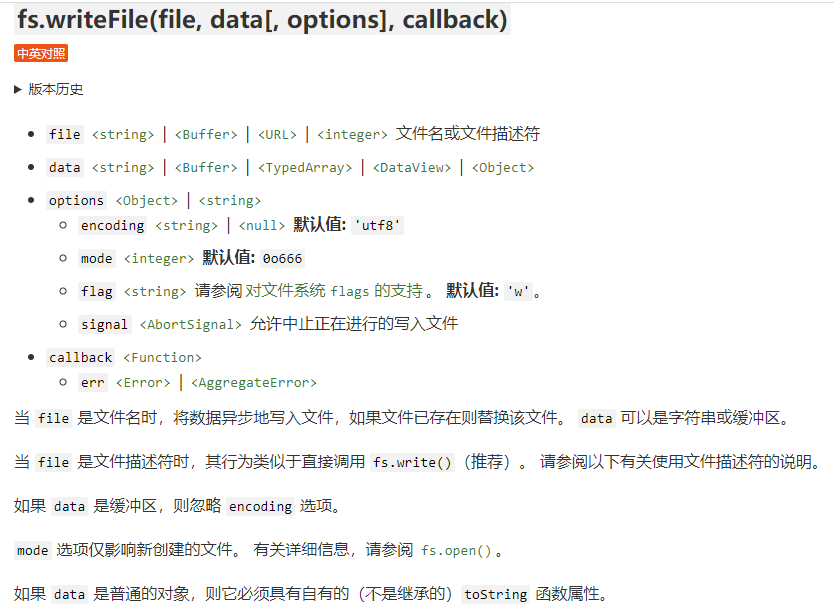The width and height of the screenshot is (834, 615).
Task: Open the <null> type link for encoding
Action: click(262, 226)
